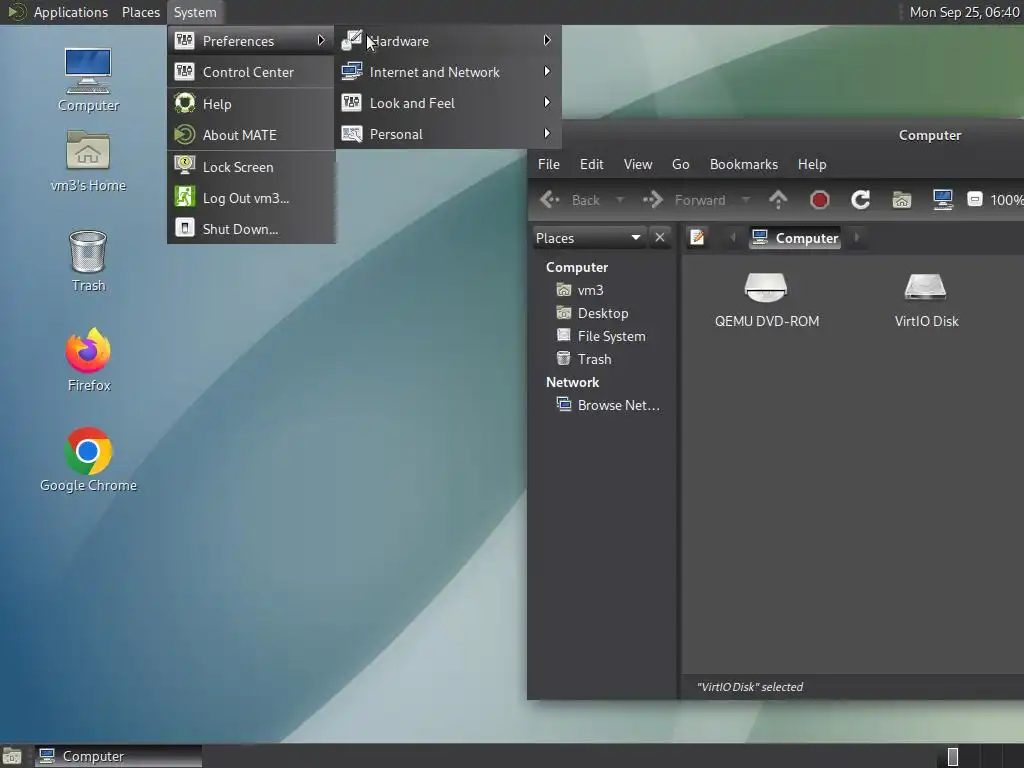Click the Show Desktop icon in bottom panel

coord(12,756)
